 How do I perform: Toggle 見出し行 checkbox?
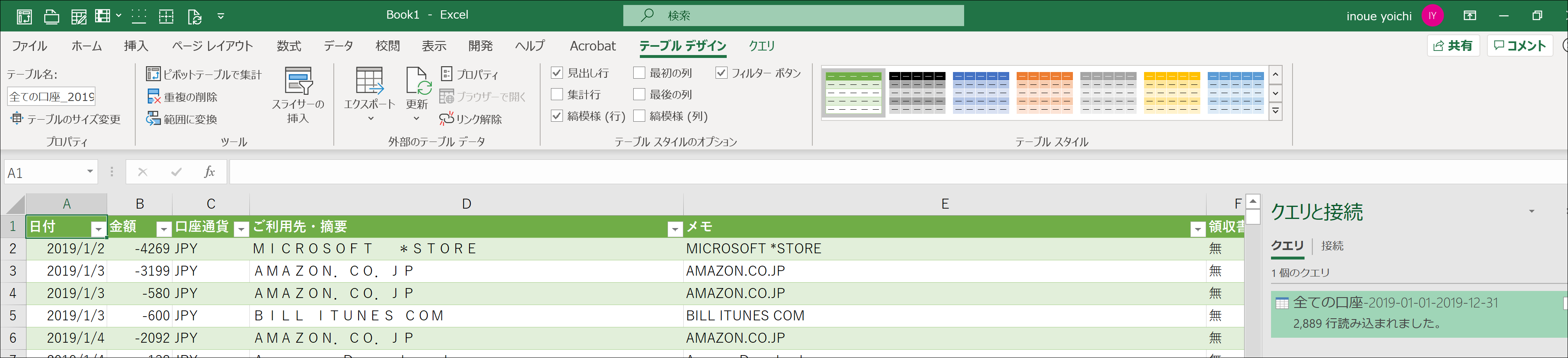coord(557,73)
